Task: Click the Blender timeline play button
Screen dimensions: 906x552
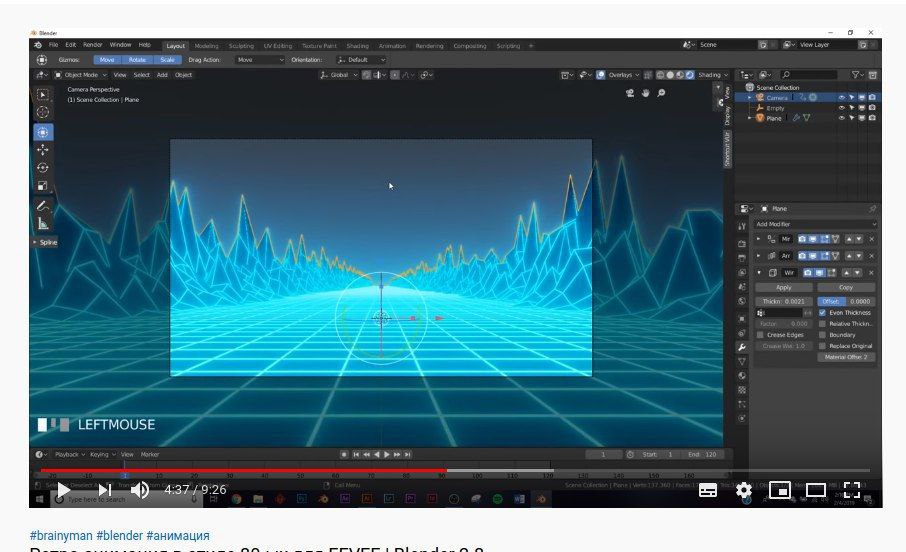Action: [x=387, y=455]
